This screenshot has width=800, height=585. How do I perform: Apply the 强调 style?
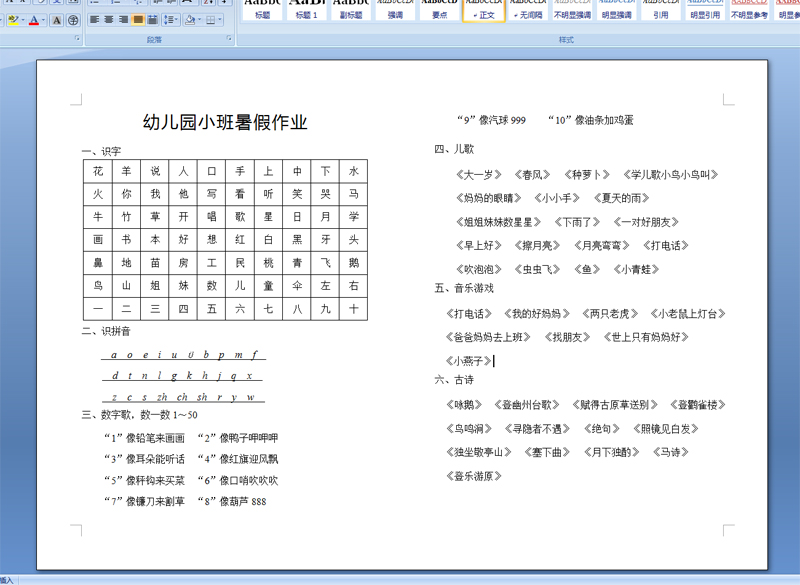(x=395, y=9)
